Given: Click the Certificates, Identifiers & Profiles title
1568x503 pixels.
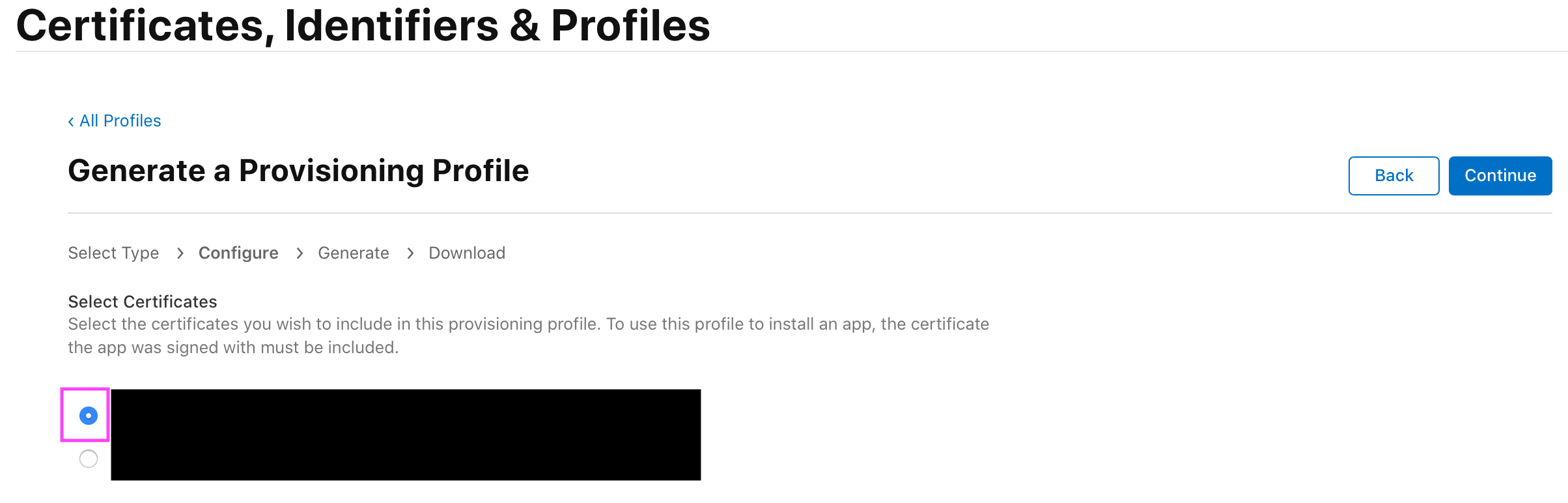Looking at the screenshot, I should coord(363,26).
